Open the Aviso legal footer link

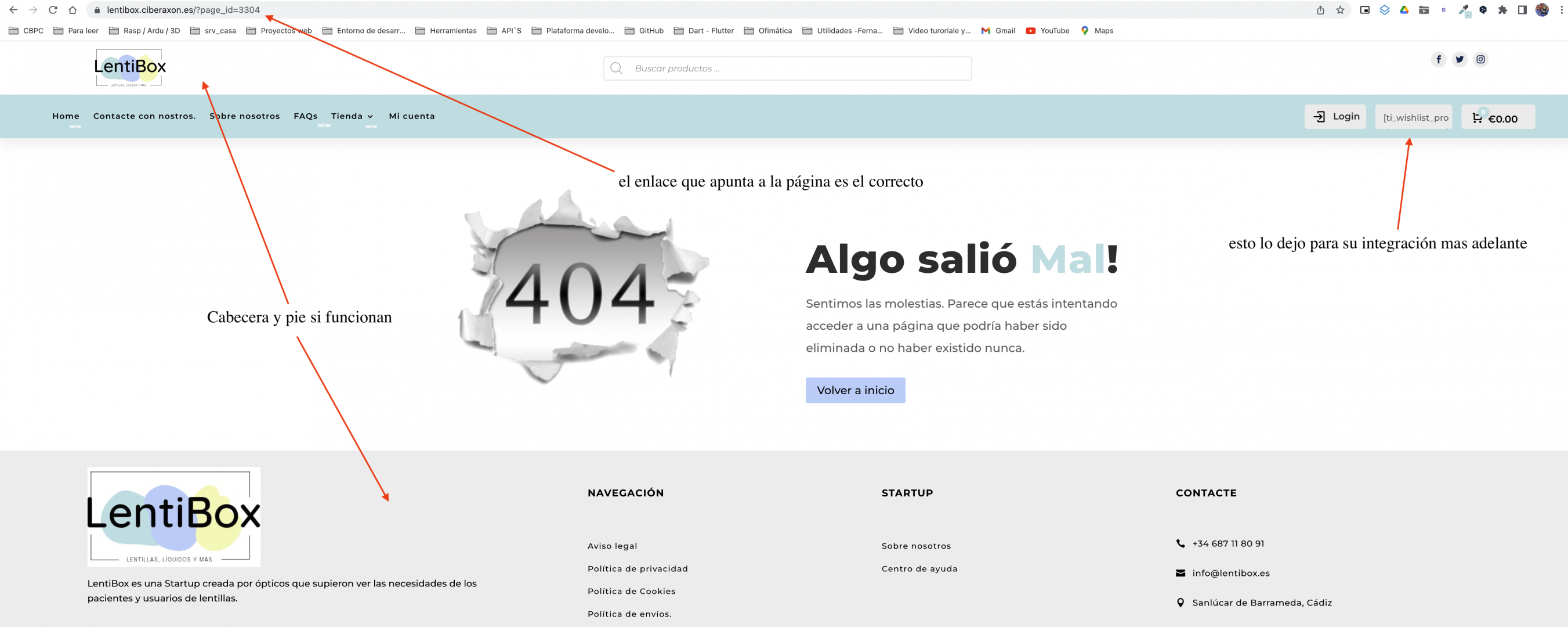point(613,546)
